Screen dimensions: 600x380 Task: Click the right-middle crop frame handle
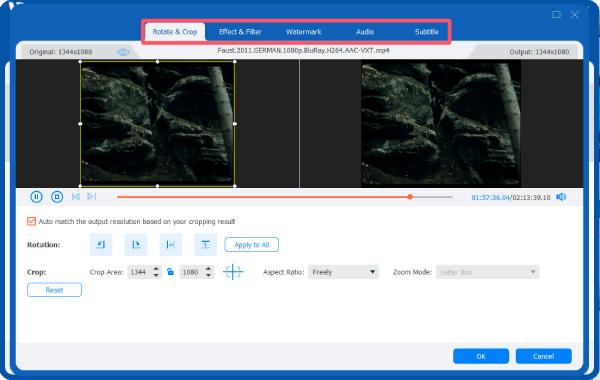(x=235, y=124)
